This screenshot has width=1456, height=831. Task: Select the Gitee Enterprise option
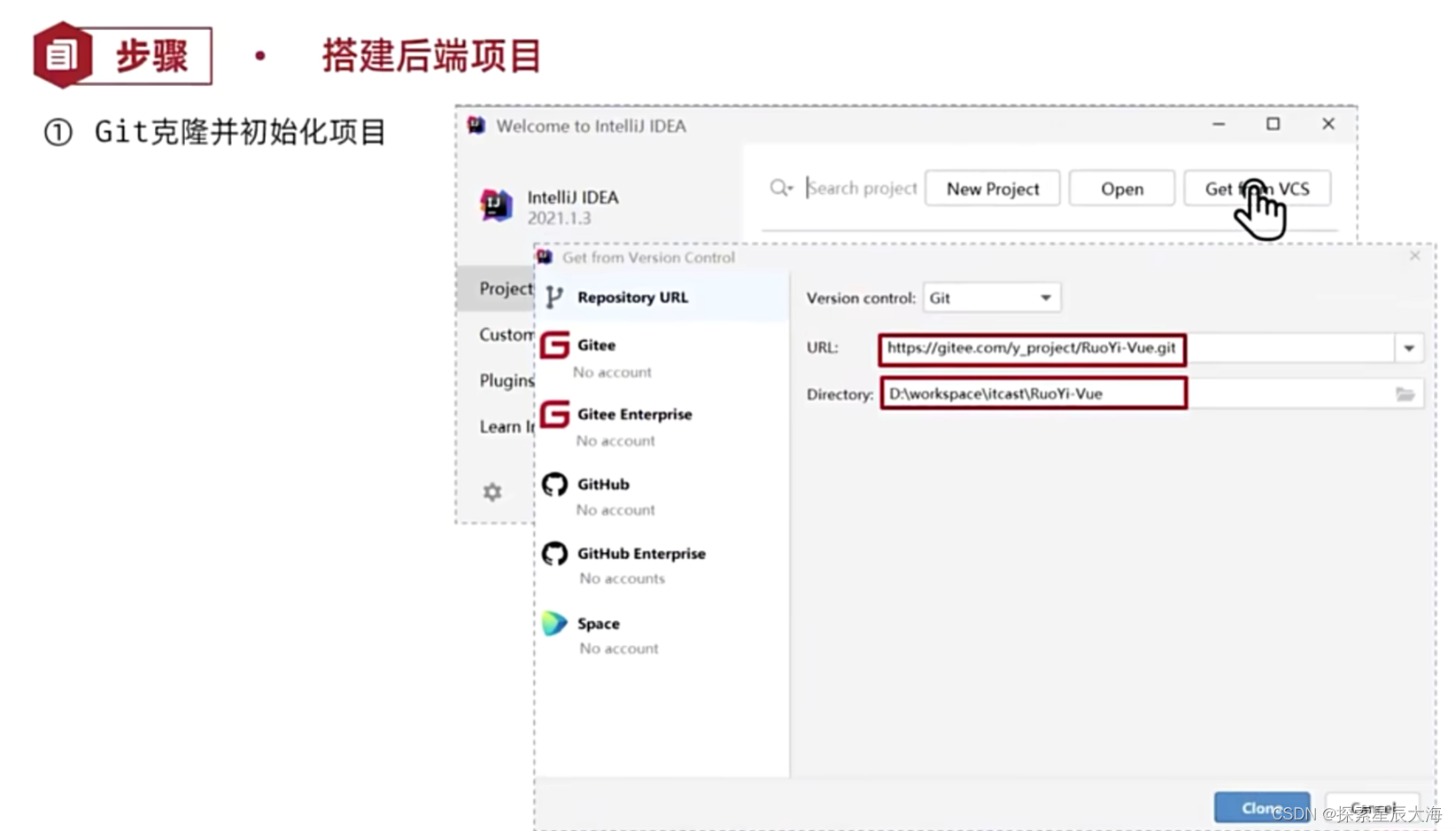(x=634, y=414)
